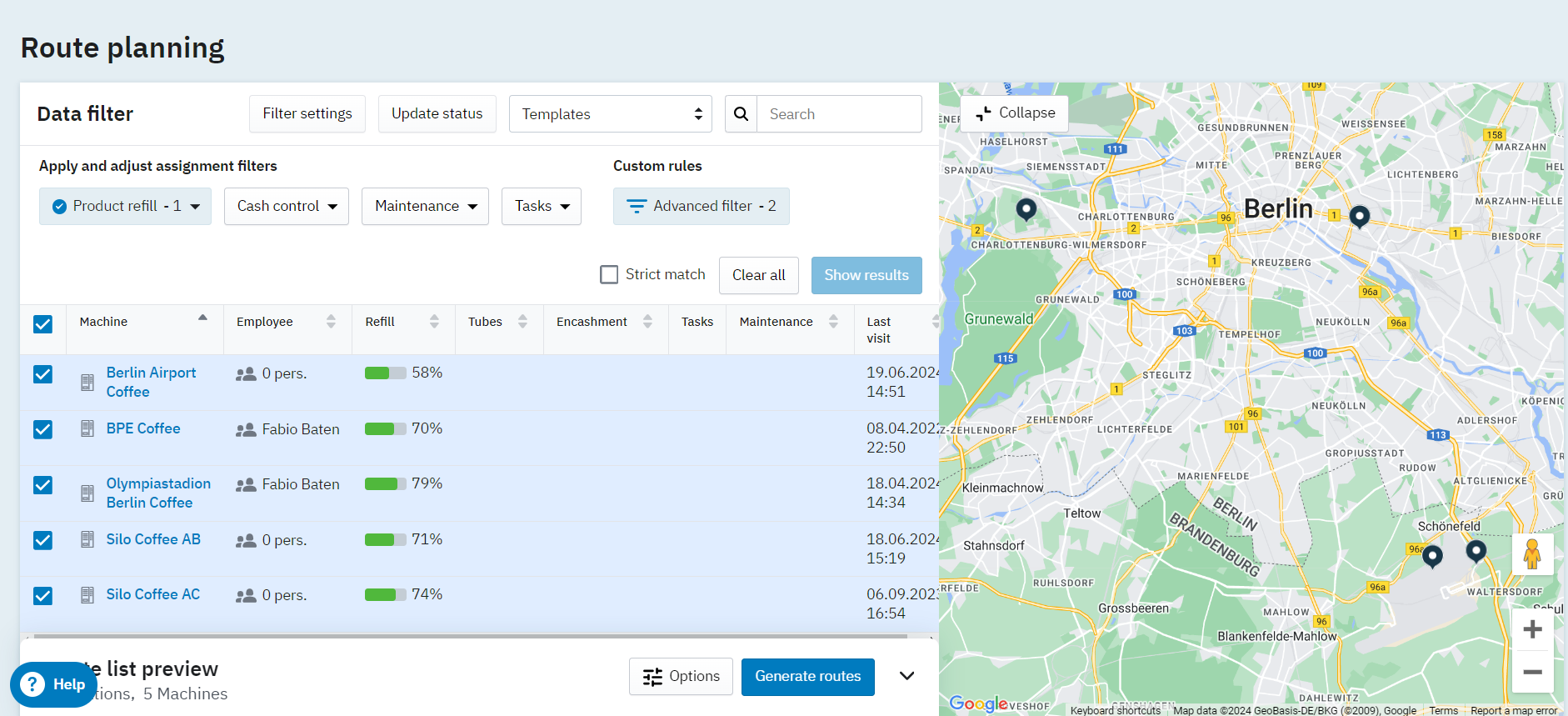Screen dimensions: 1568x716
Task: Click employee icon in Olympiastadion row
Action: (246, 485)
